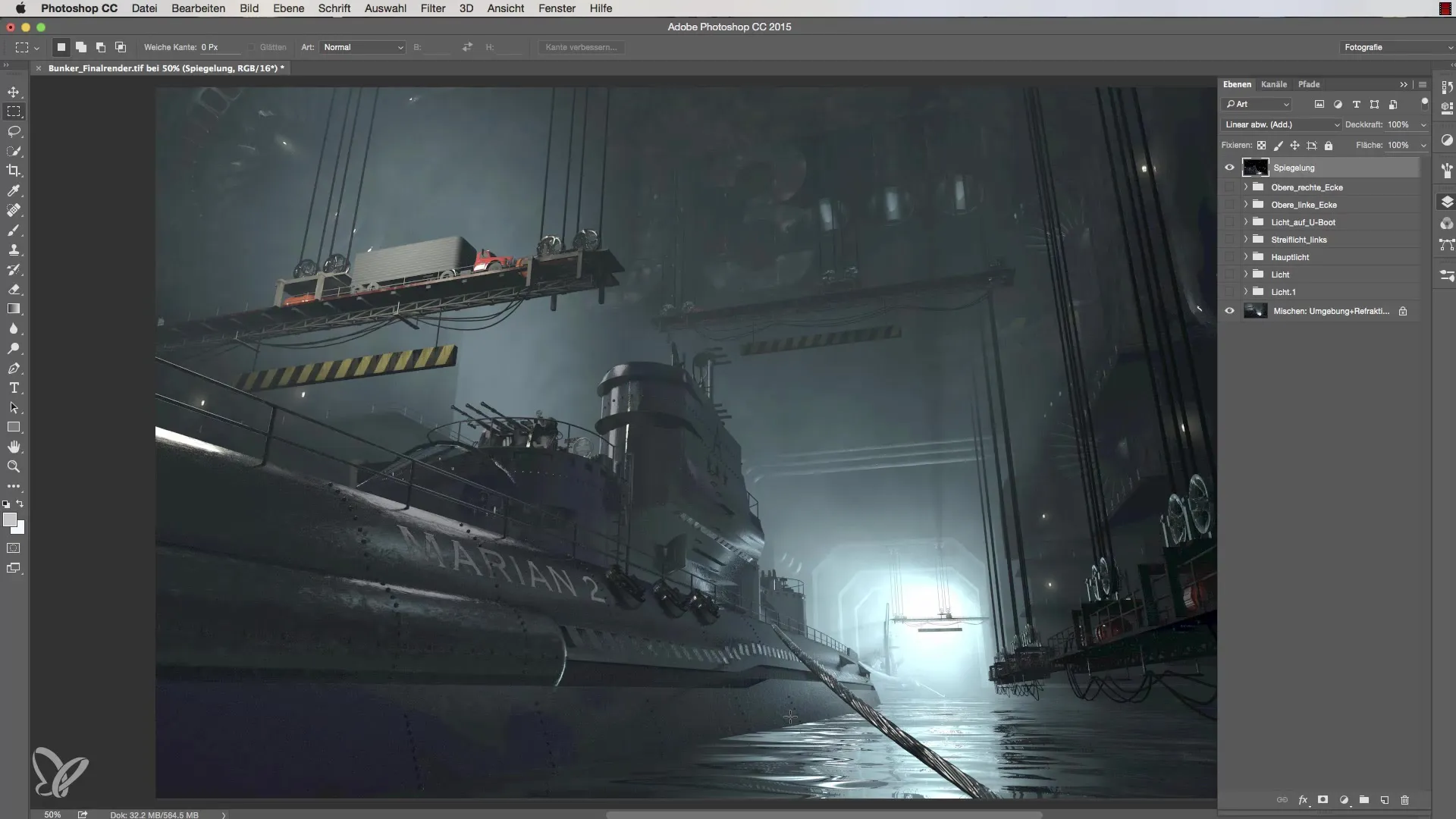This screenshot has height=819, width=1456.
Task: Create a new layer
Action: pyautogui.click(x=1384, y=800)
